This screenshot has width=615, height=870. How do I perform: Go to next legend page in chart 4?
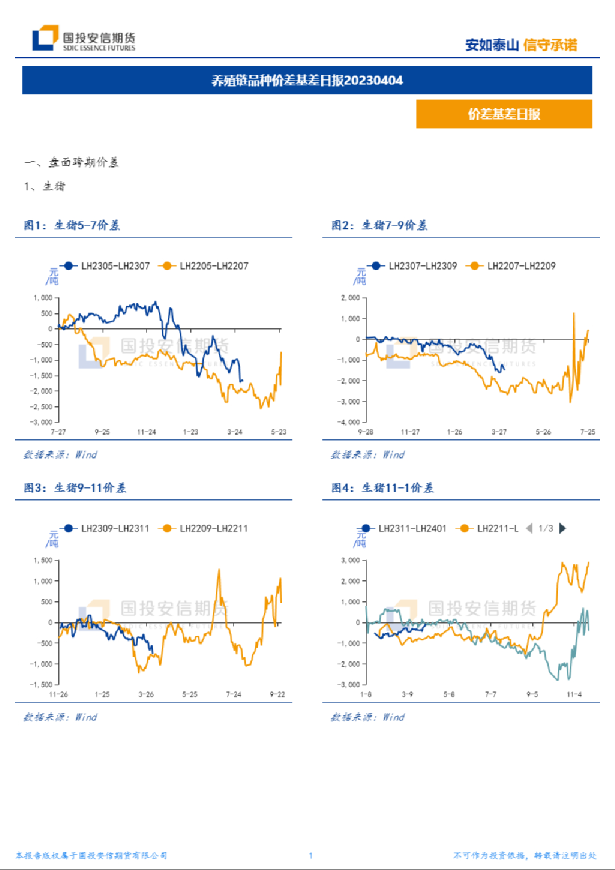coord(563,527)
